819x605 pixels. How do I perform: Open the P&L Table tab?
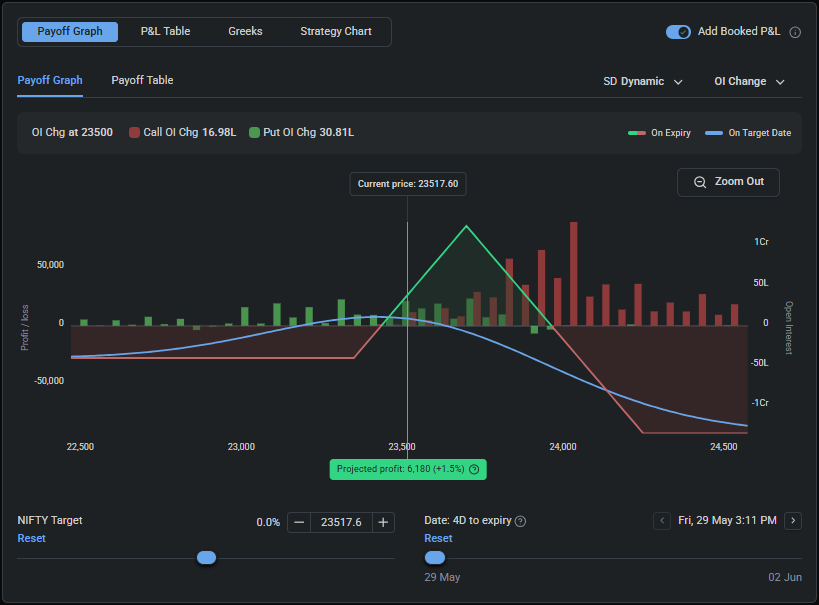[165, 31]
